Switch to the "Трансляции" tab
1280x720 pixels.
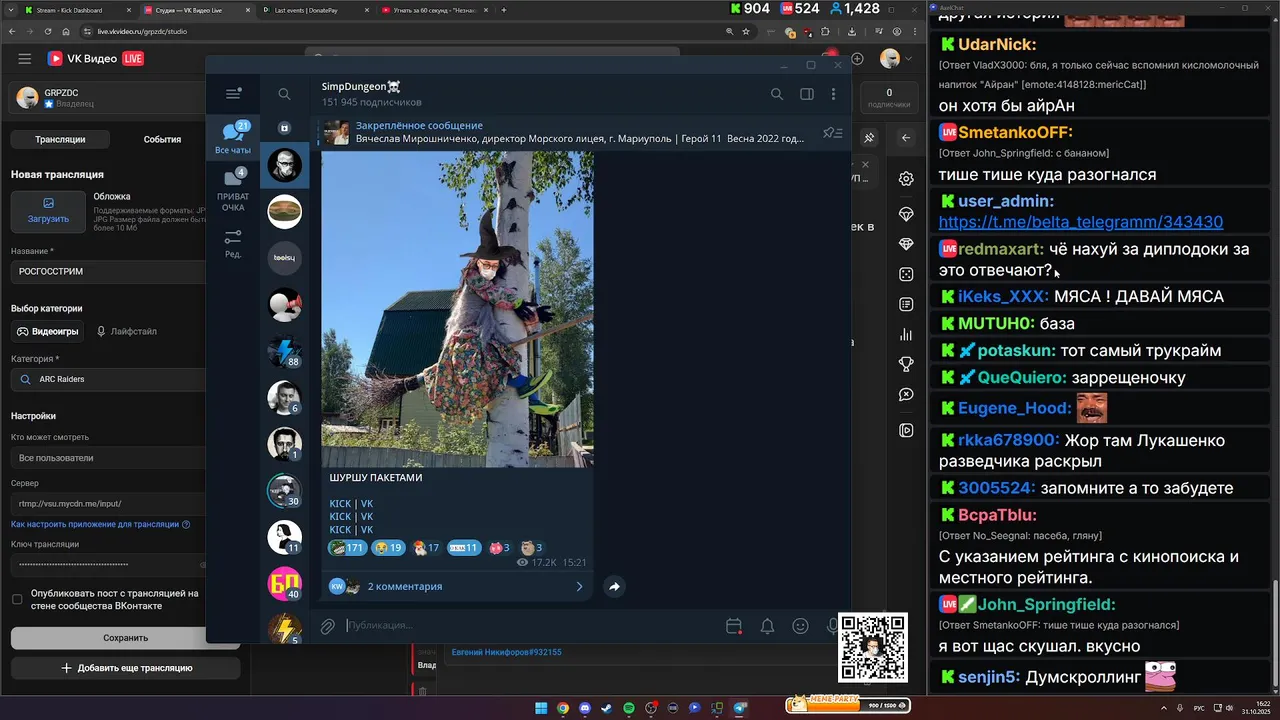coord(60,139)
